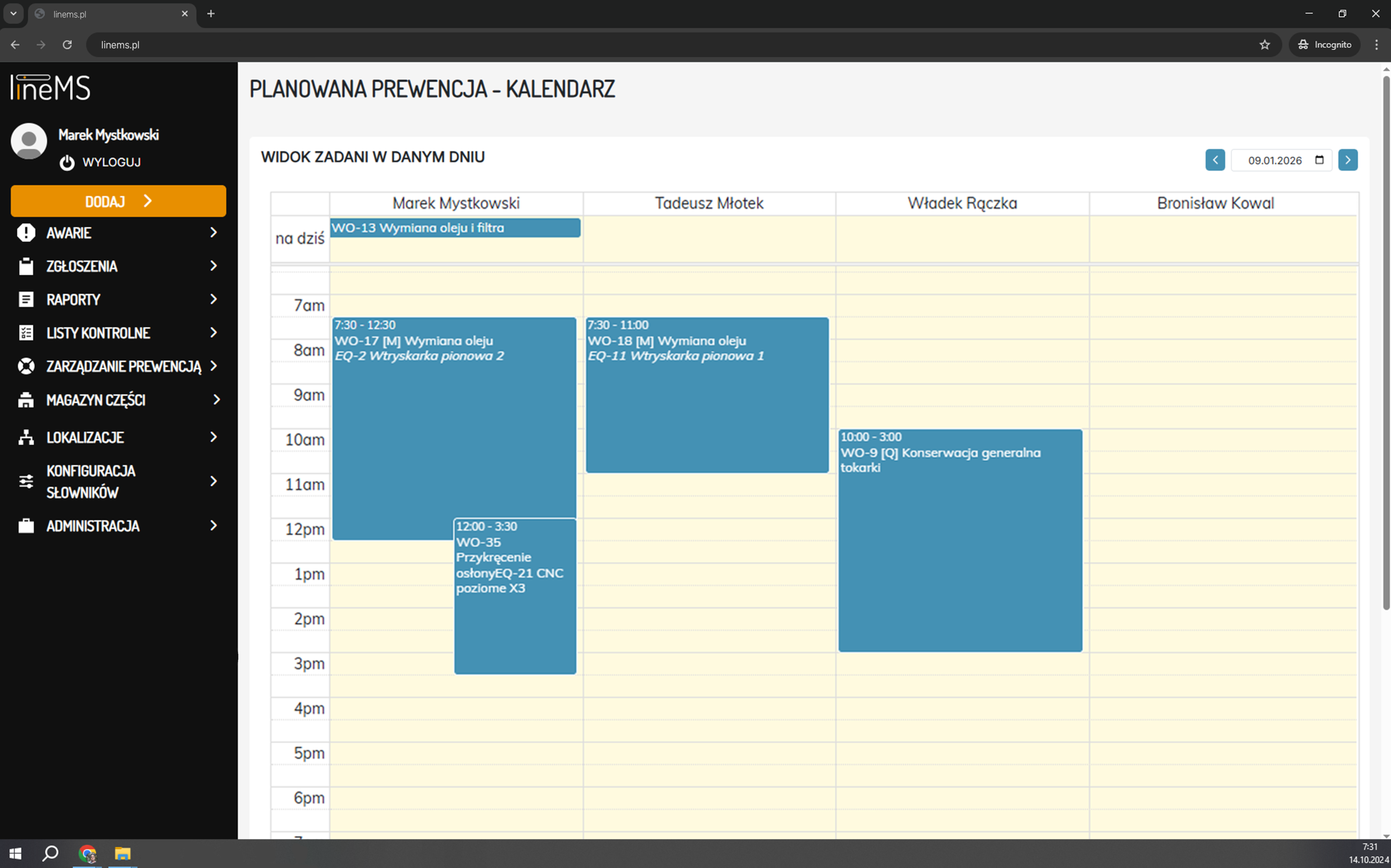This screenshot has width=1391, height=868.
Task: Open the browser three-dot menu
Action: point(1377,45)
